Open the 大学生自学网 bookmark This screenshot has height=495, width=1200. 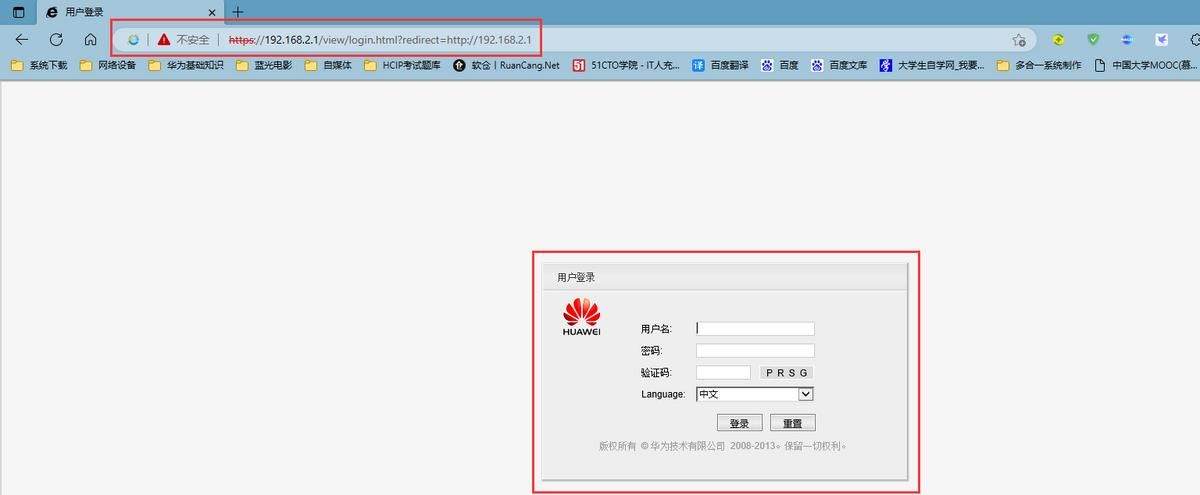(x=932, y=65)
